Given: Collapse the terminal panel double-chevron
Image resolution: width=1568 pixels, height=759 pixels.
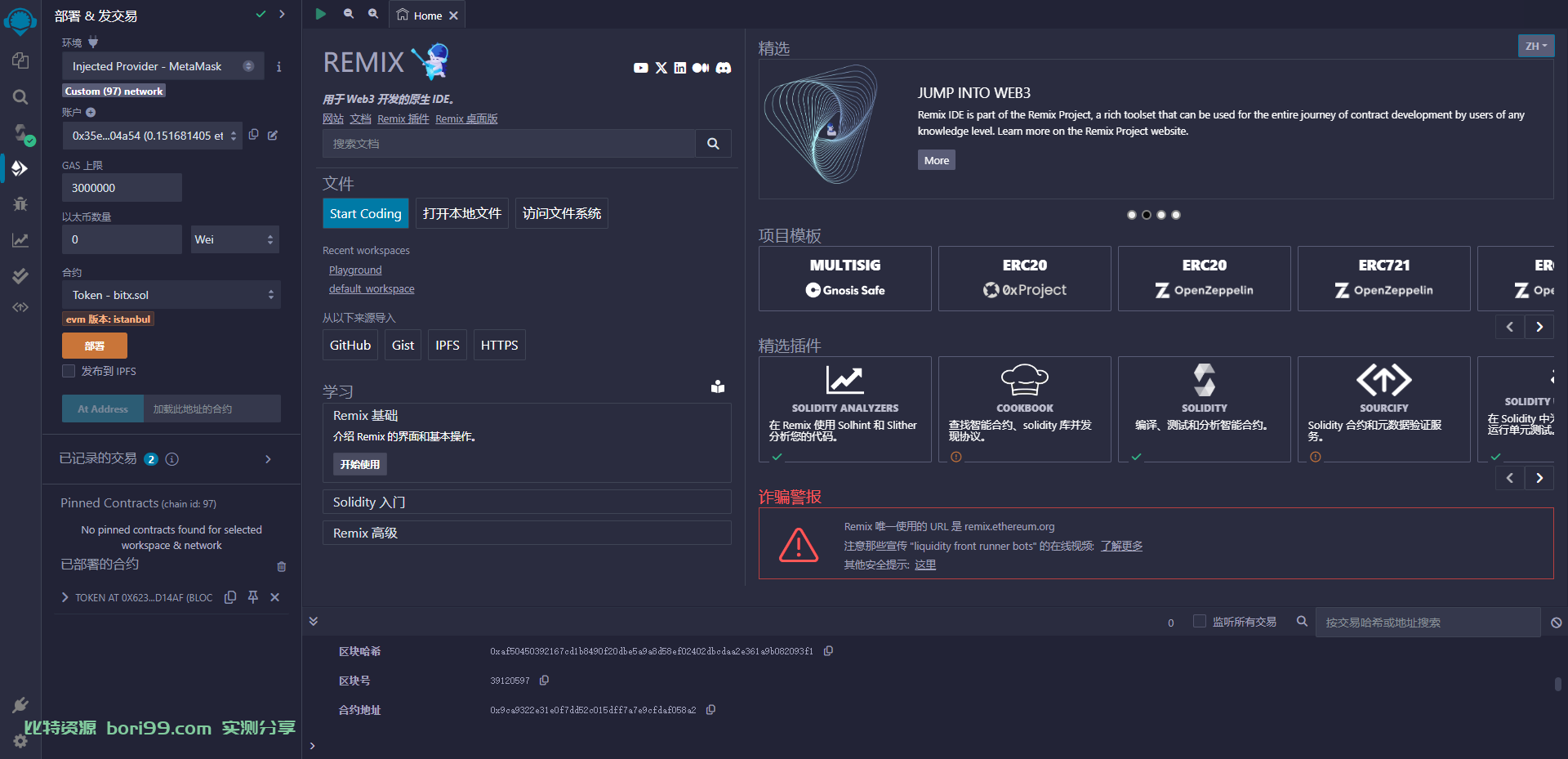Looking at the screenshot, I should (x=314, y=622).
